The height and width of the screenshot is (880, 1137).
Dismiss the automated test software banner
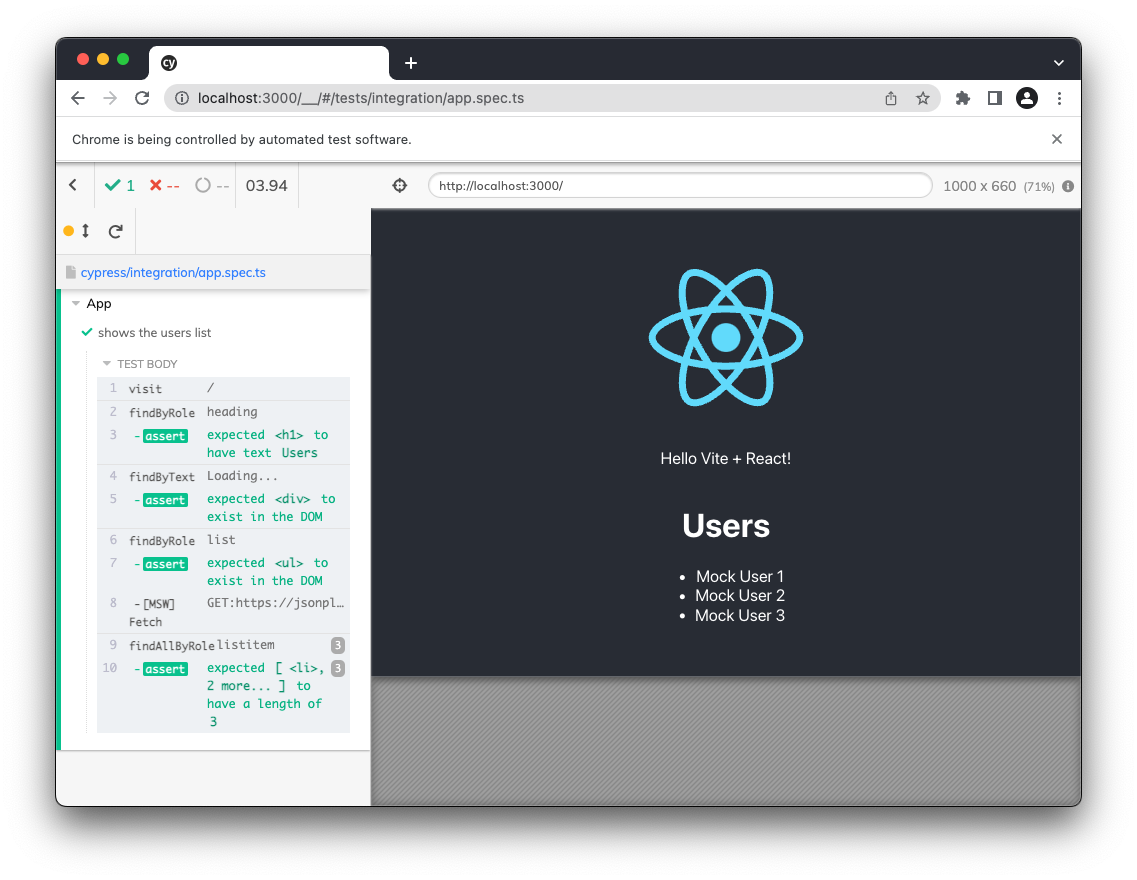coord(1057,139)
